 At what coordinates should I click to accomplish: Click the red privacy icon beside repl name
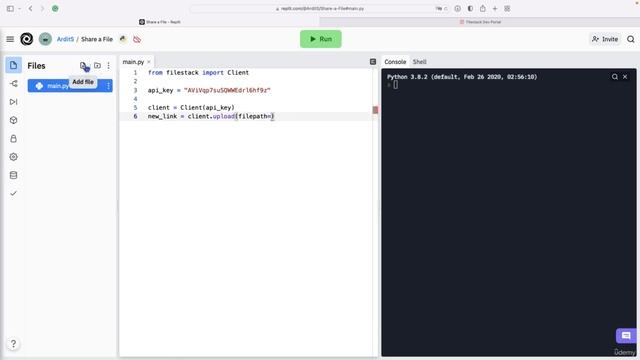(x=137, y=40)
